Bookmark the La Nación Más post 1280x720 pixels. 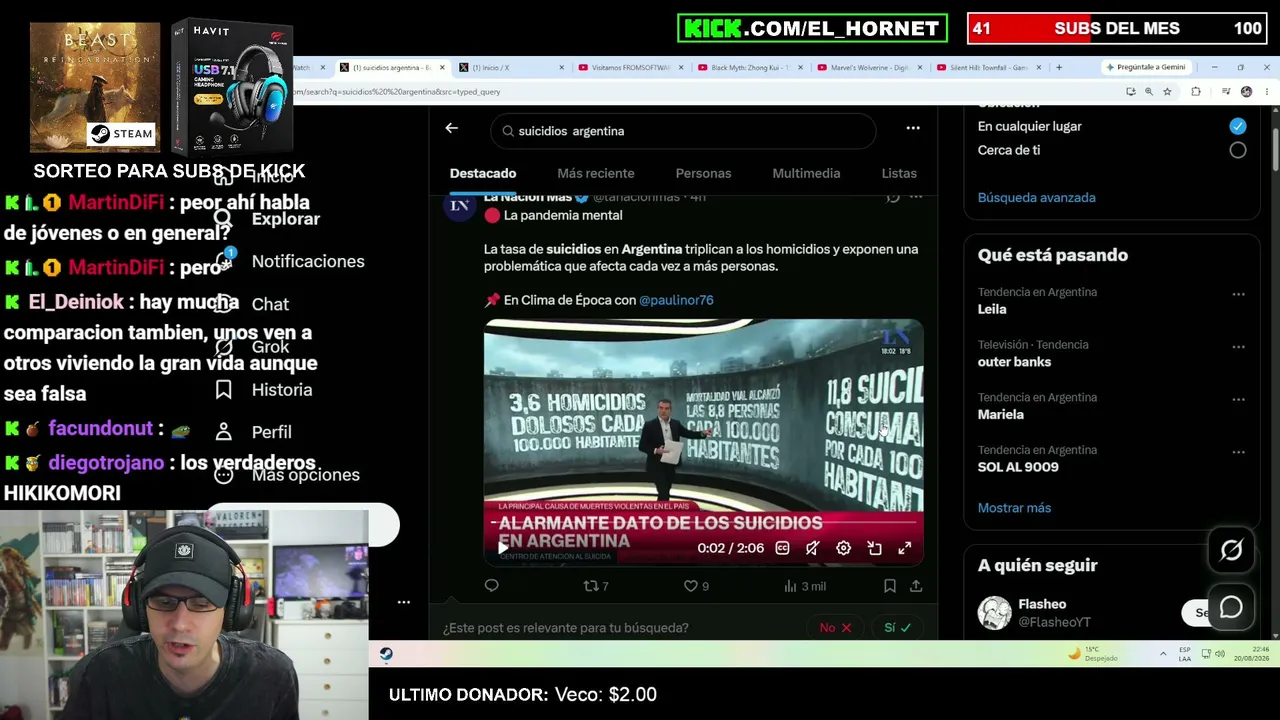[889, 586]
